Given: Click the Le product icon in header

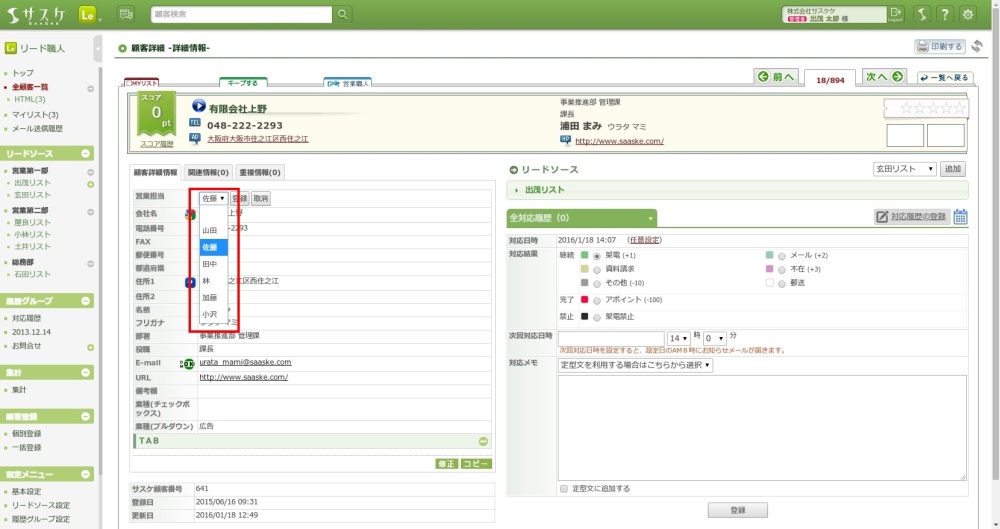Looking at the screenshot, I should 87,14.
